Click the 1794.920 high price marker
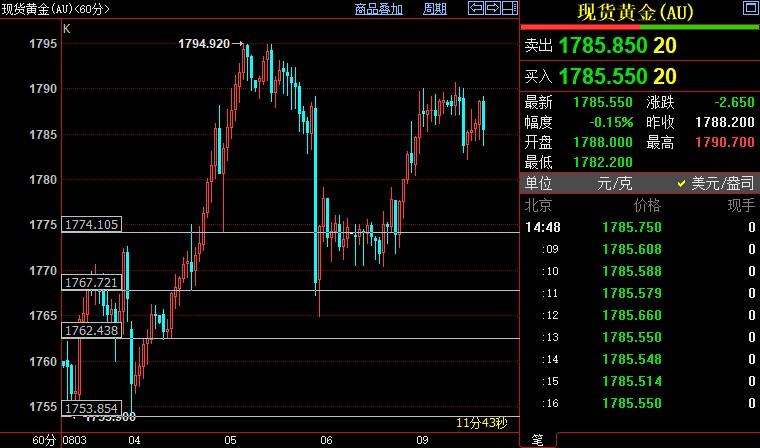760x448 pixels. tap(203, 44)
